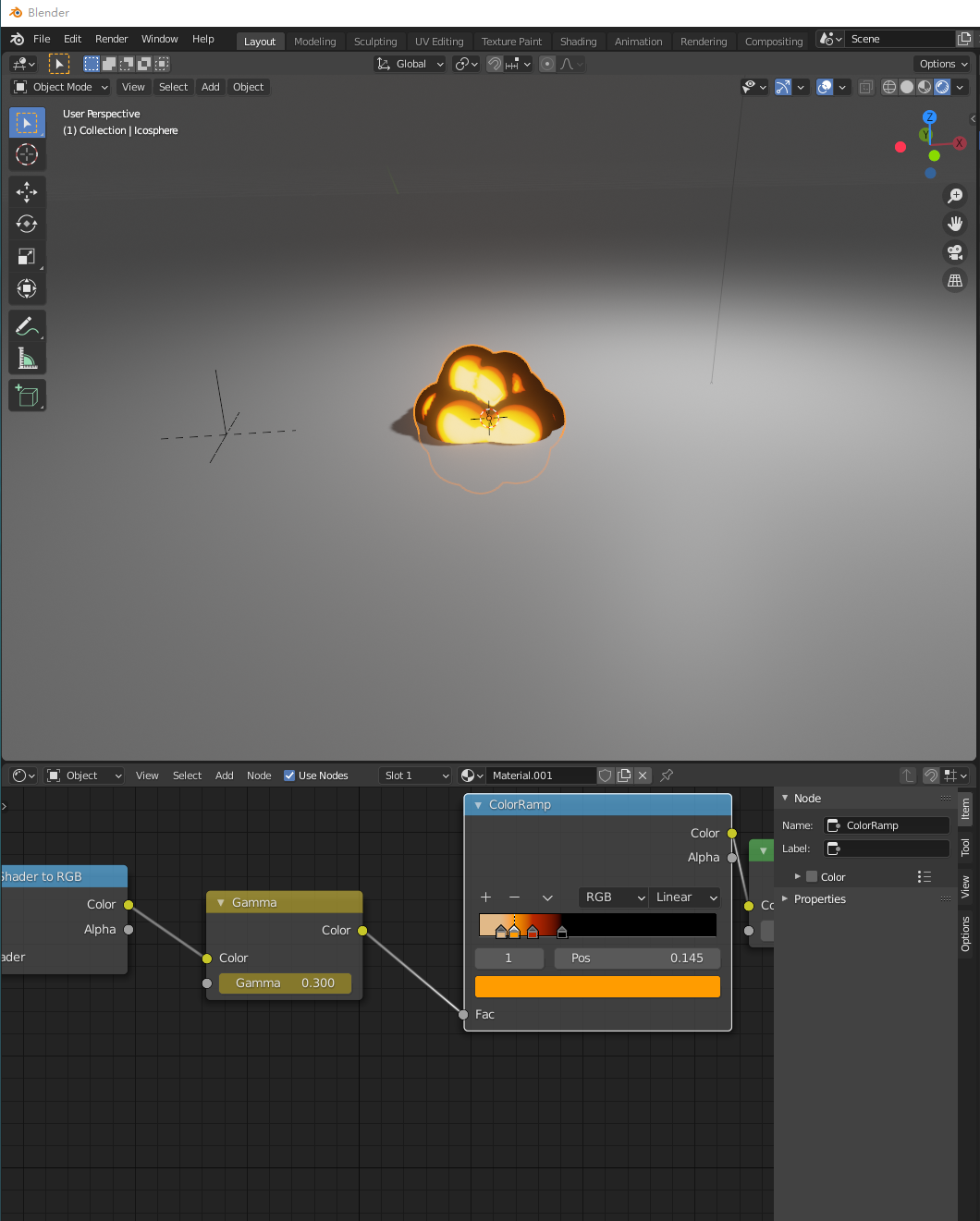Click the pan view hand icon
The width and height of the screenshot is (980, 1221).
tap(955, 224)
